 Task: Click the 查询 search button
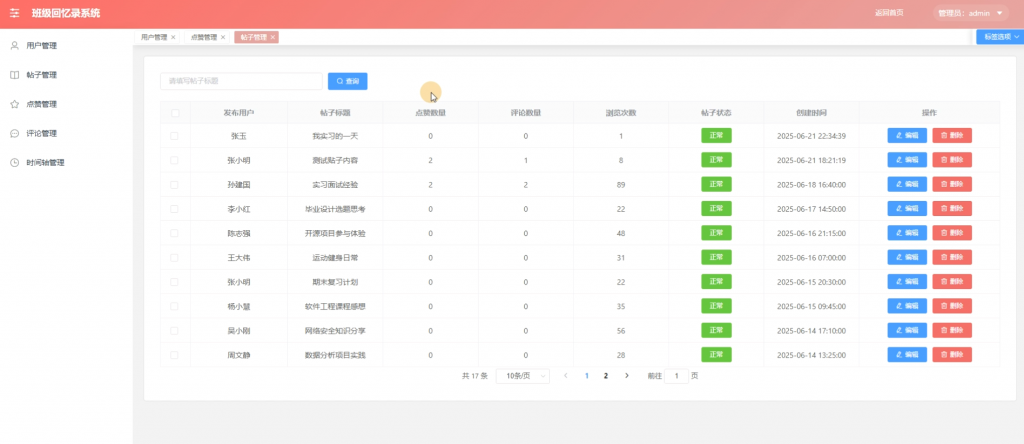click(x=347, y=81)
